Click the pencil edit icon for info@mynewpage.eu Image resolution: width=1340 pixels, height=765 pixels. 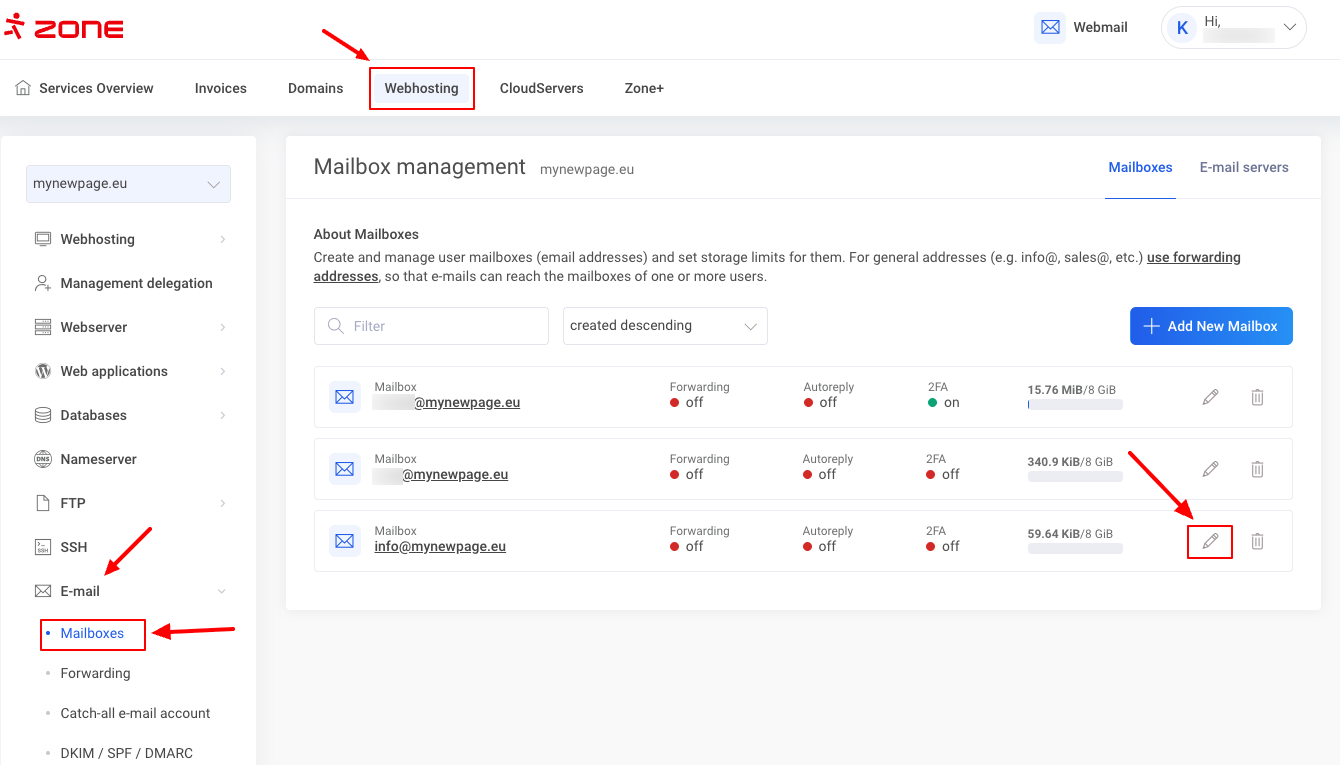[x=1210, y=541]
